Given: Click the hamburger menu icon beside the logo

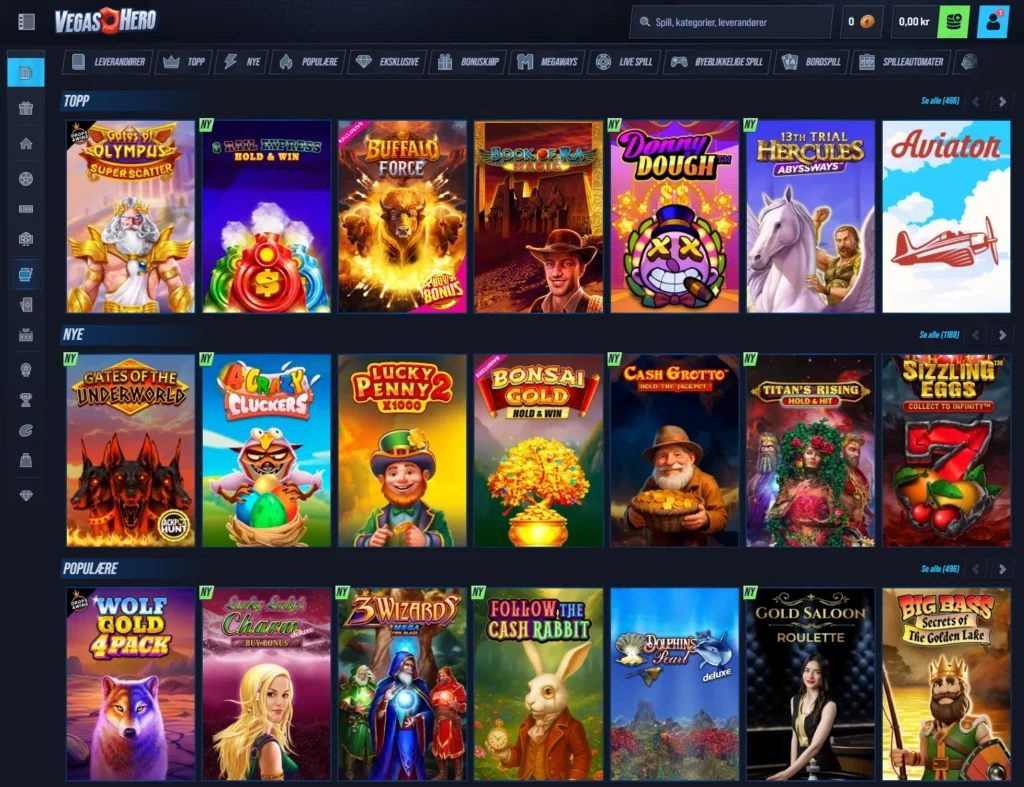Looking at the screenshot, I should point(26,21).
